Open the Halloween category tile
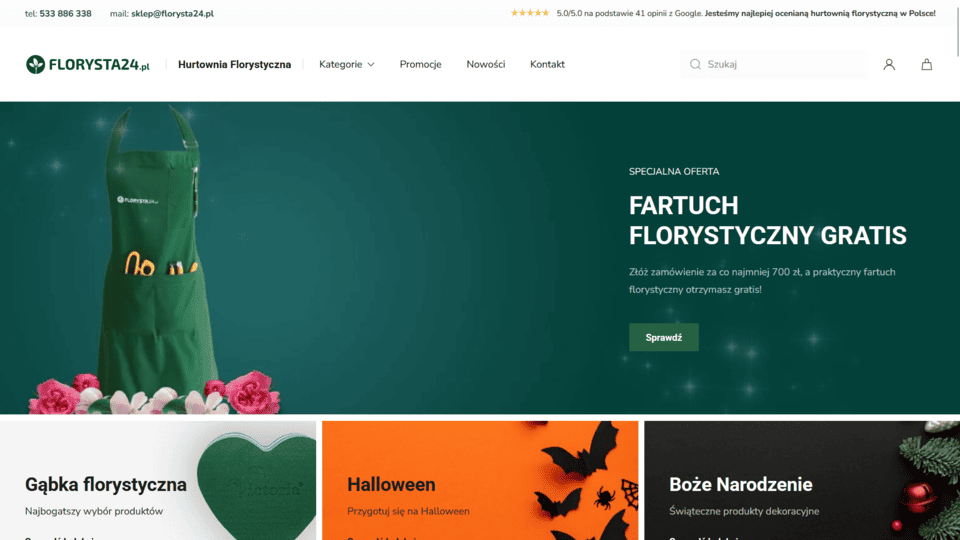The height and width of the screenshot is (540, 960). pos(480,481)
